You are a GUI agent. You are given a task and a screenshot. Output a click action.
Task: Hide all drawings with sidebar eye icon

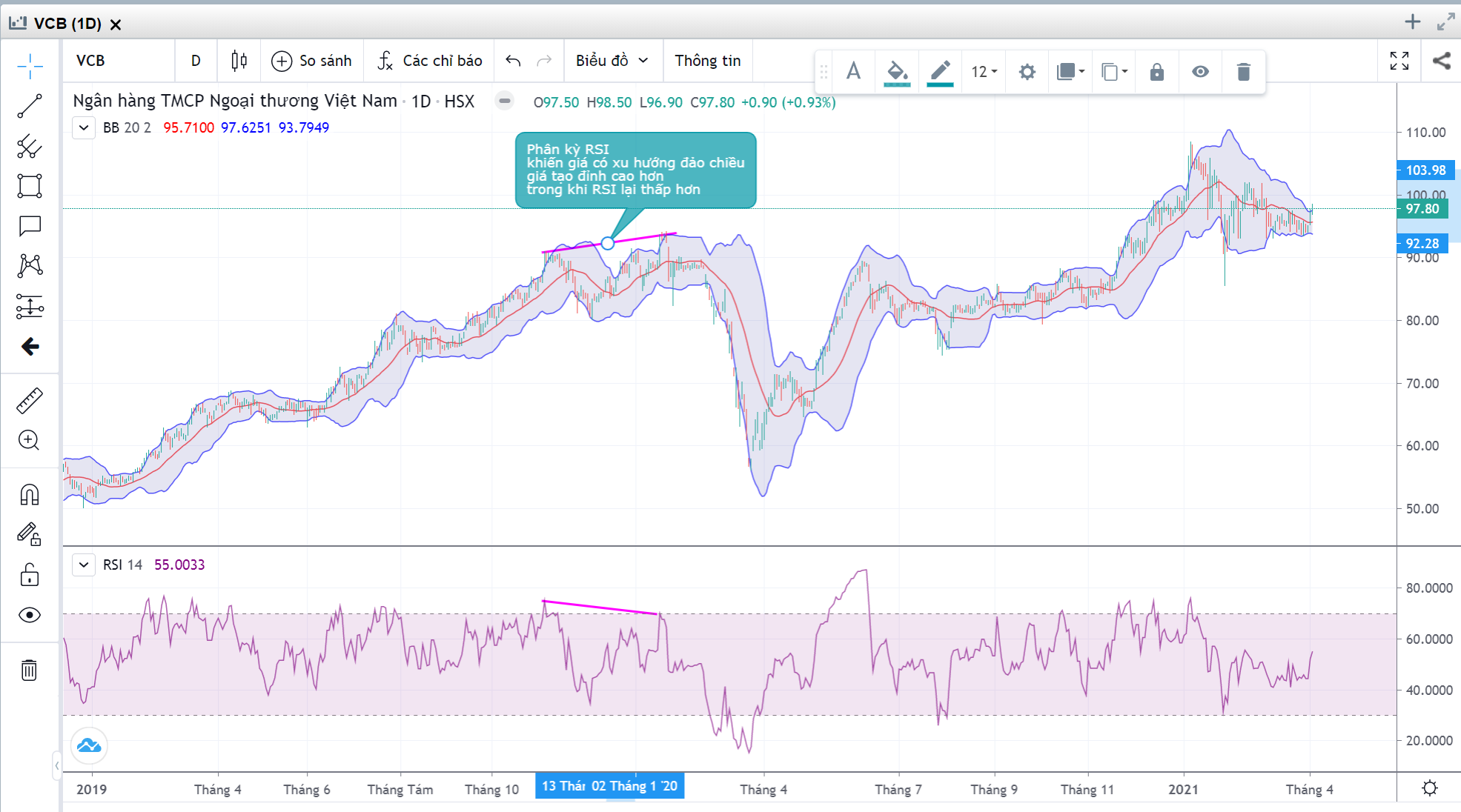[30, 615]
